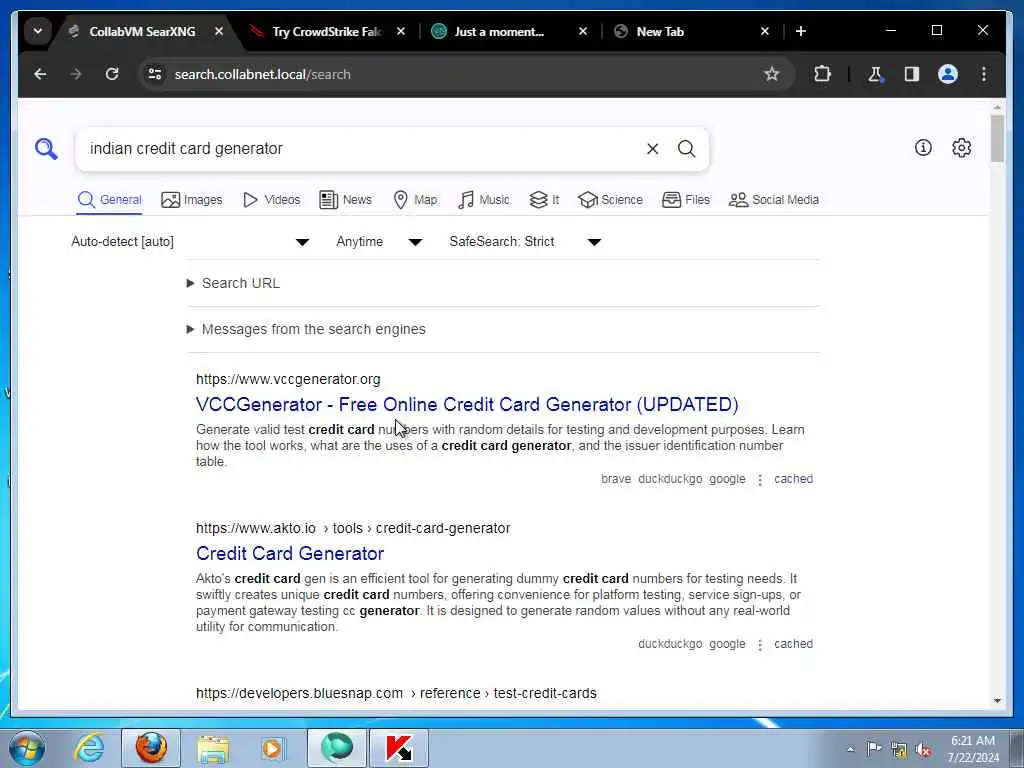1024x768 pixels.
Task: Open Windows Media Player in taskbar
Action: pyautogui.click(x=273, y=748)
